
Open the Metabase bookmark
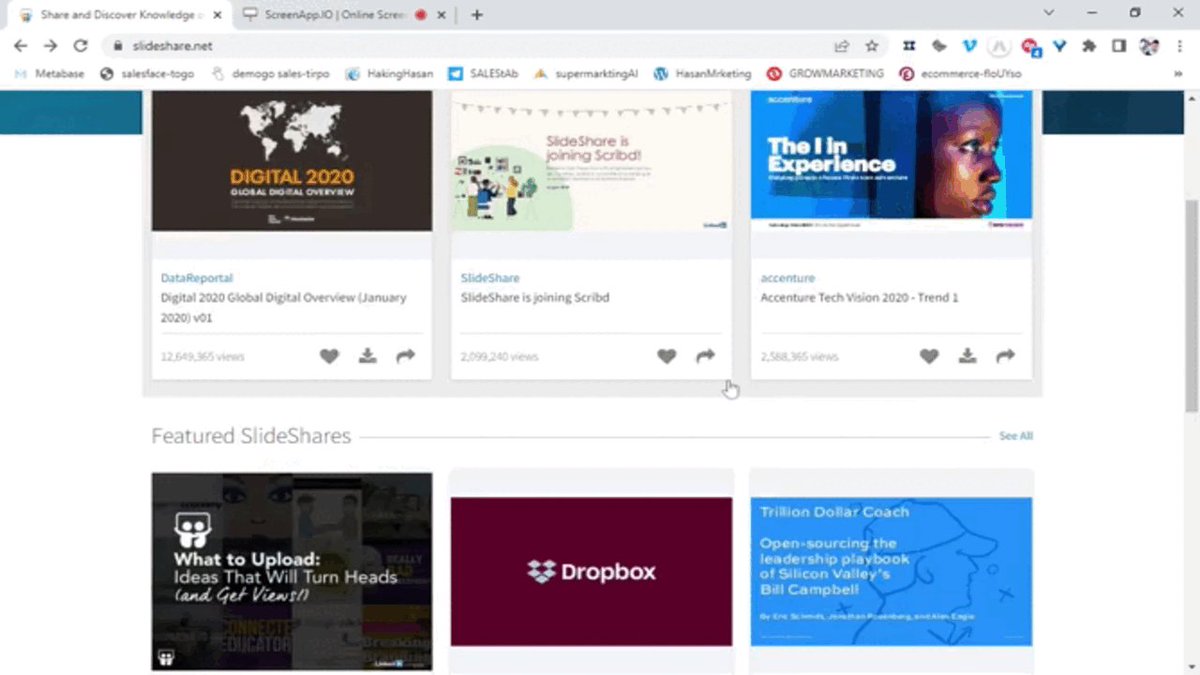[49, 73]
